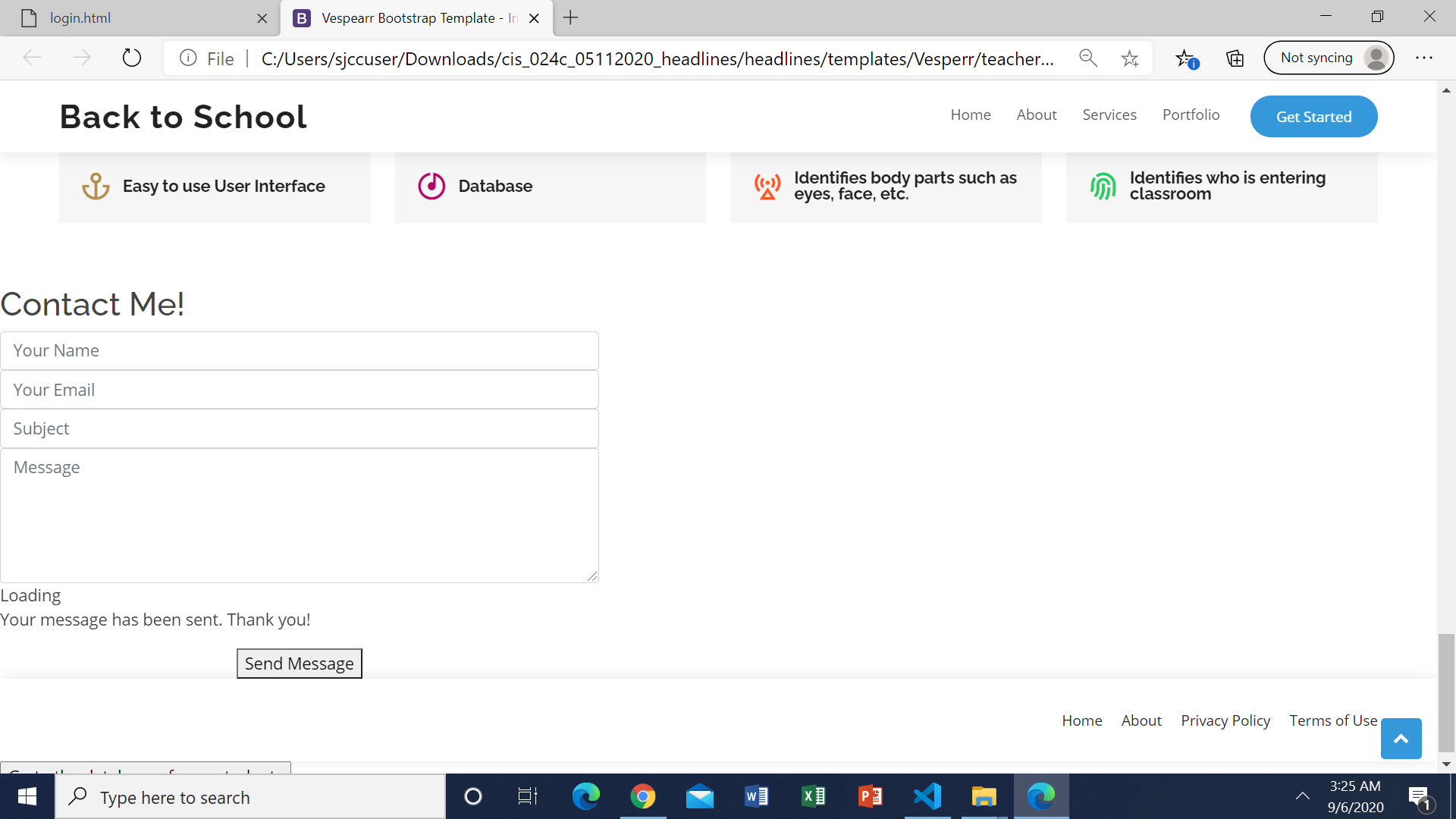1456x819 pixels.
Task: Click the orange broadcast signal icon
Action: [x=767, y=186]
